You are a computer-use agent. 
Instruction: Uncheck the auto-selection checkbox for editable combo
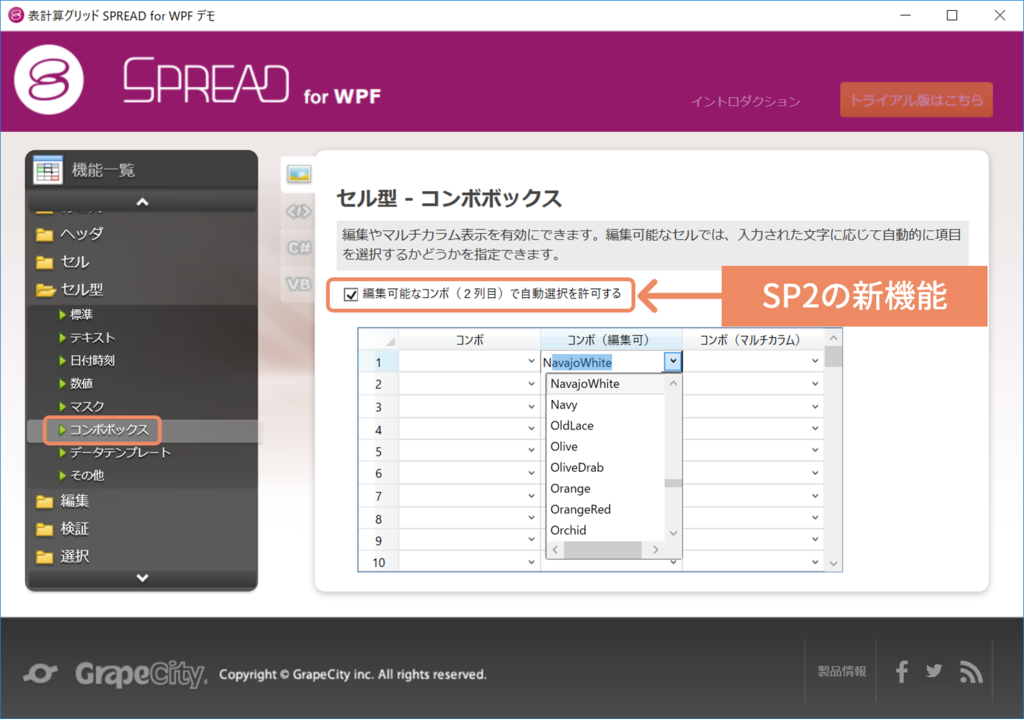(x=351, y=295)
